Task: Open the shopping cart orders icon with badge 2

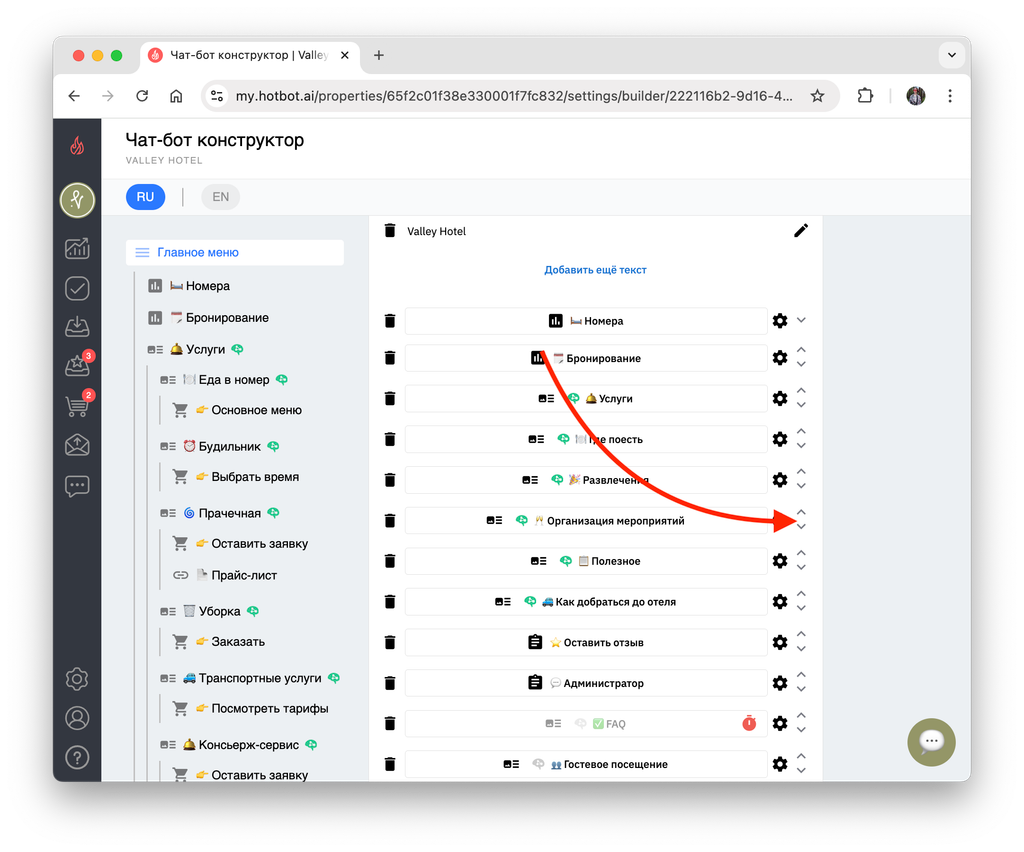Action: pos(78,405)
